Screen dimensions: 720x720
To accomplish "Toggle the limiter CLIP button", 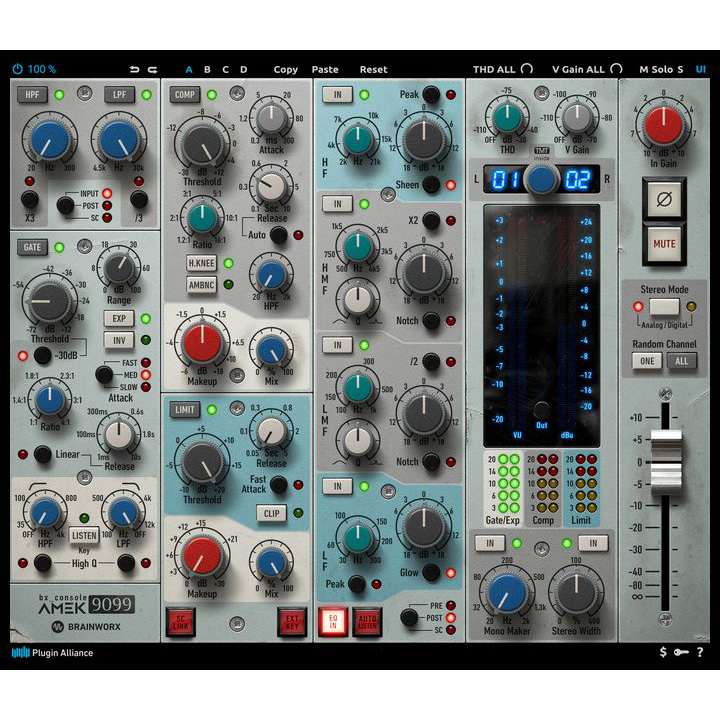I will click(271, 513).
